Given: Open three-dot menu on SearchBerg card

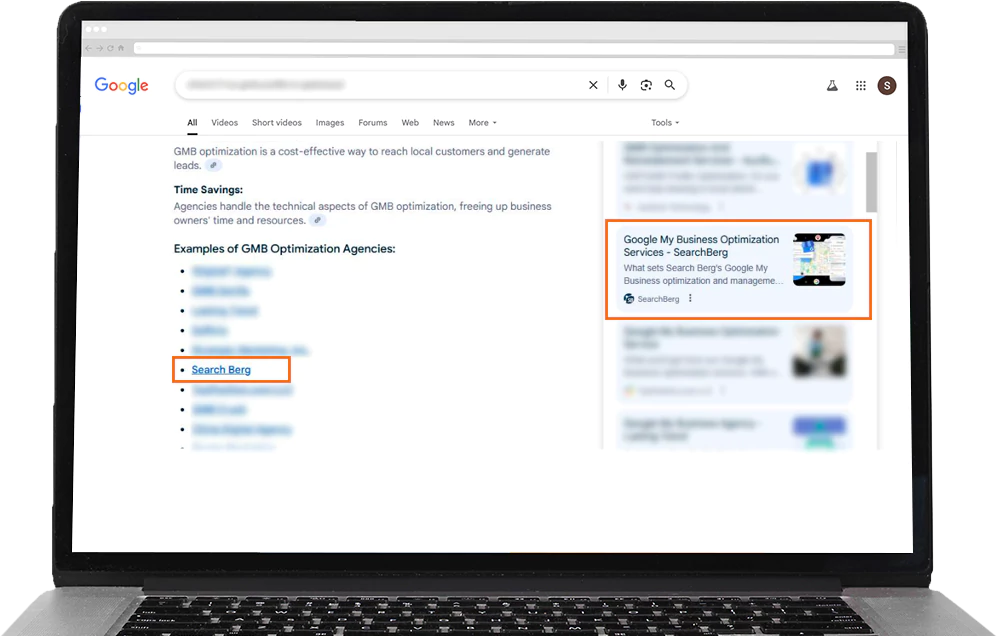Looking at the screenshot, I should coord(691,298).
